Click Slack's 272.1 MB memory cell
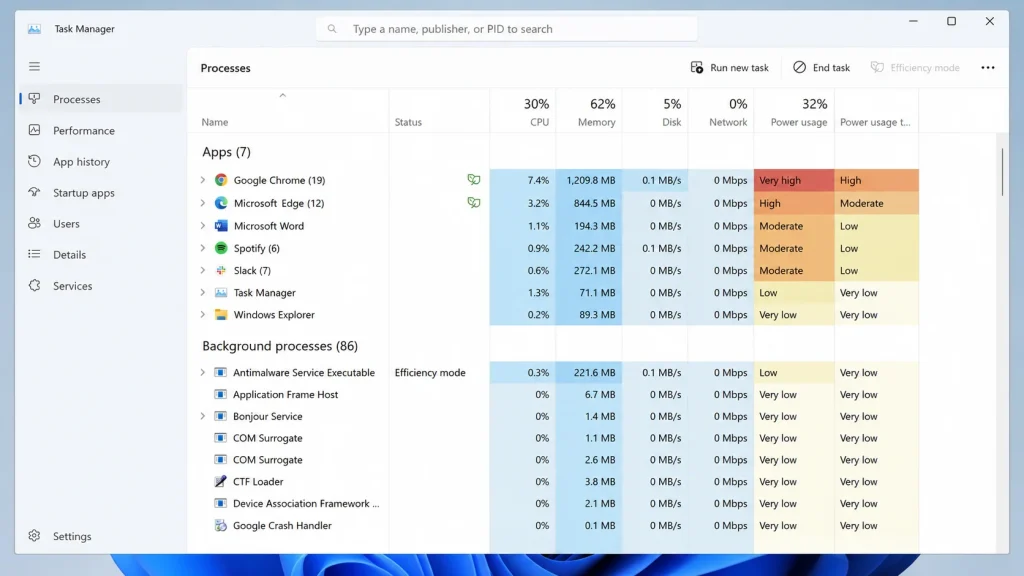Image resolution: width=1024 pixels, height=576 pixels. 589,270
